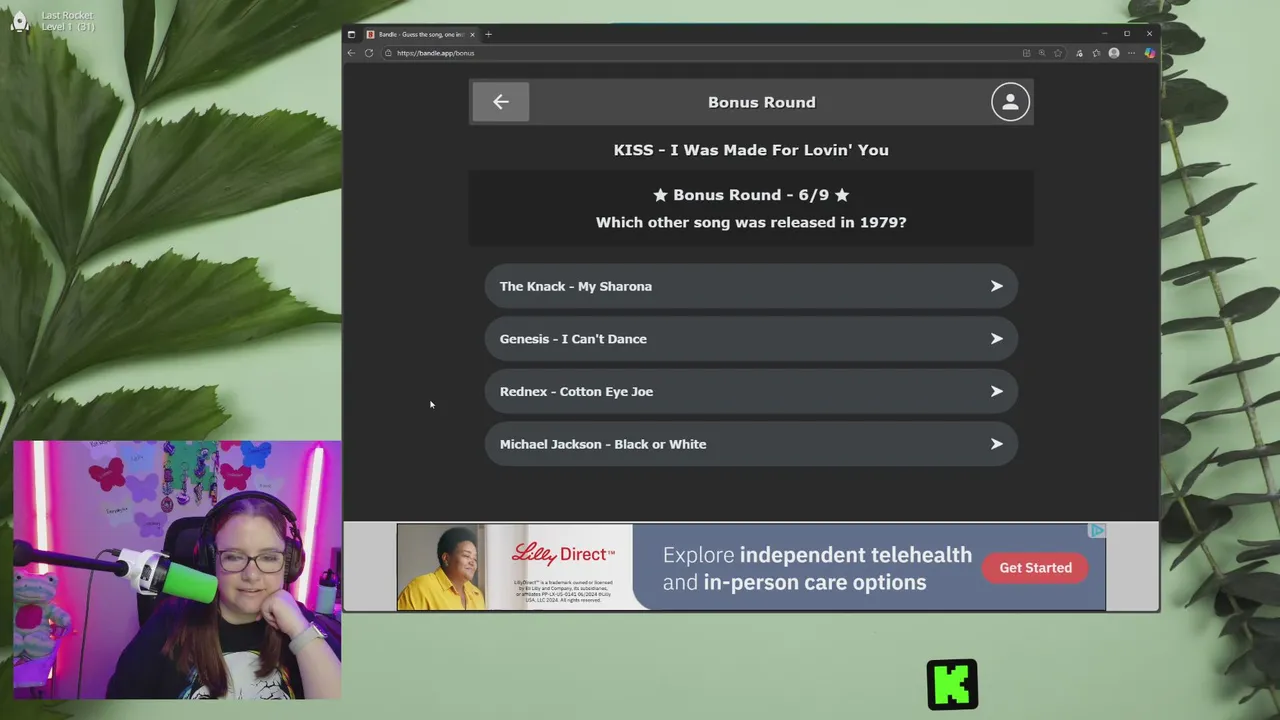Open the Bandle user profile icon
1280x720 pixels.
pos(1010,102)
